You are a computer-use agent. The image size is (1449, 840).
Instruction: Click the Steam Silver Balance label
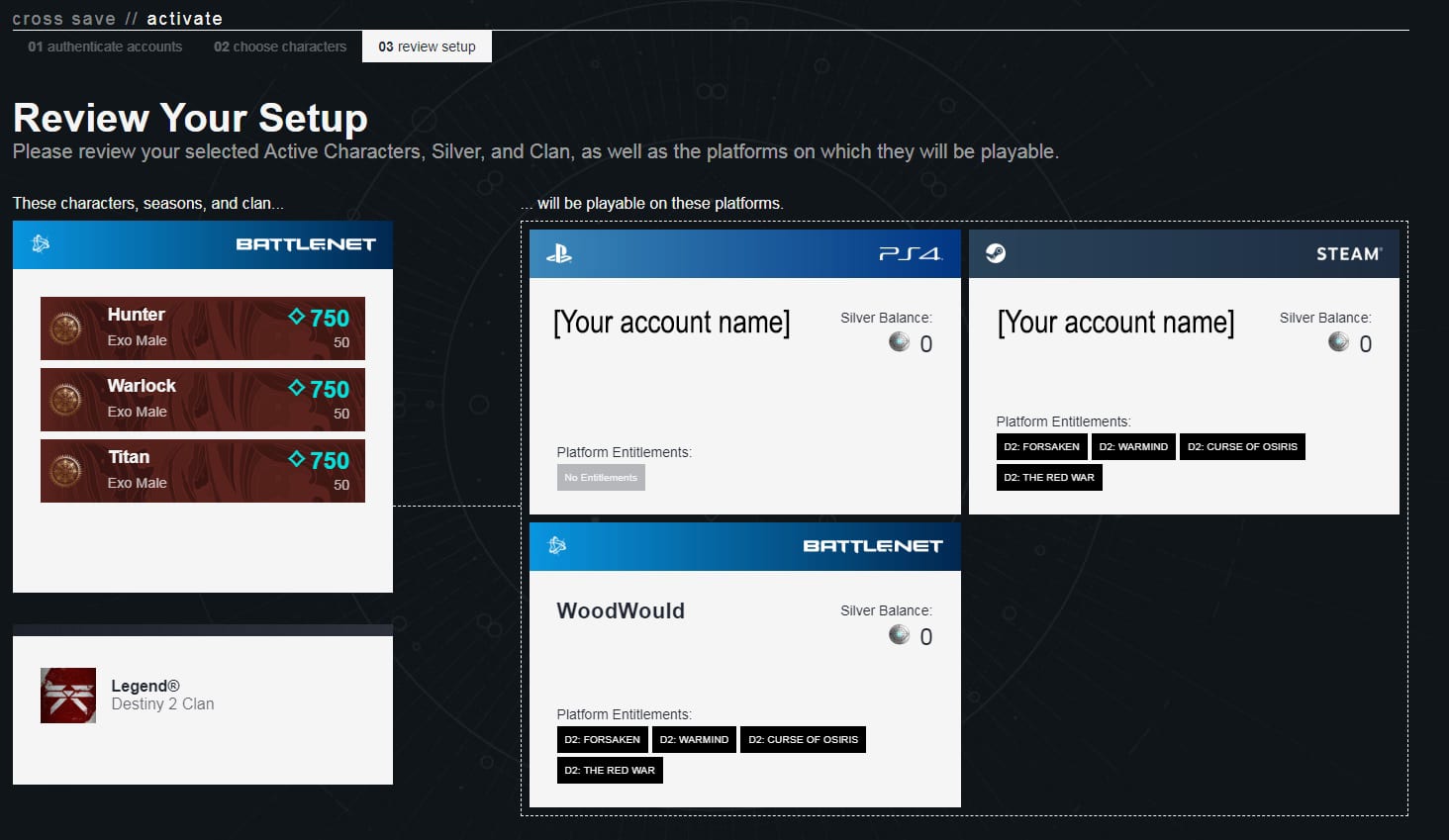pyautogui.click(x=1325, y=318)
